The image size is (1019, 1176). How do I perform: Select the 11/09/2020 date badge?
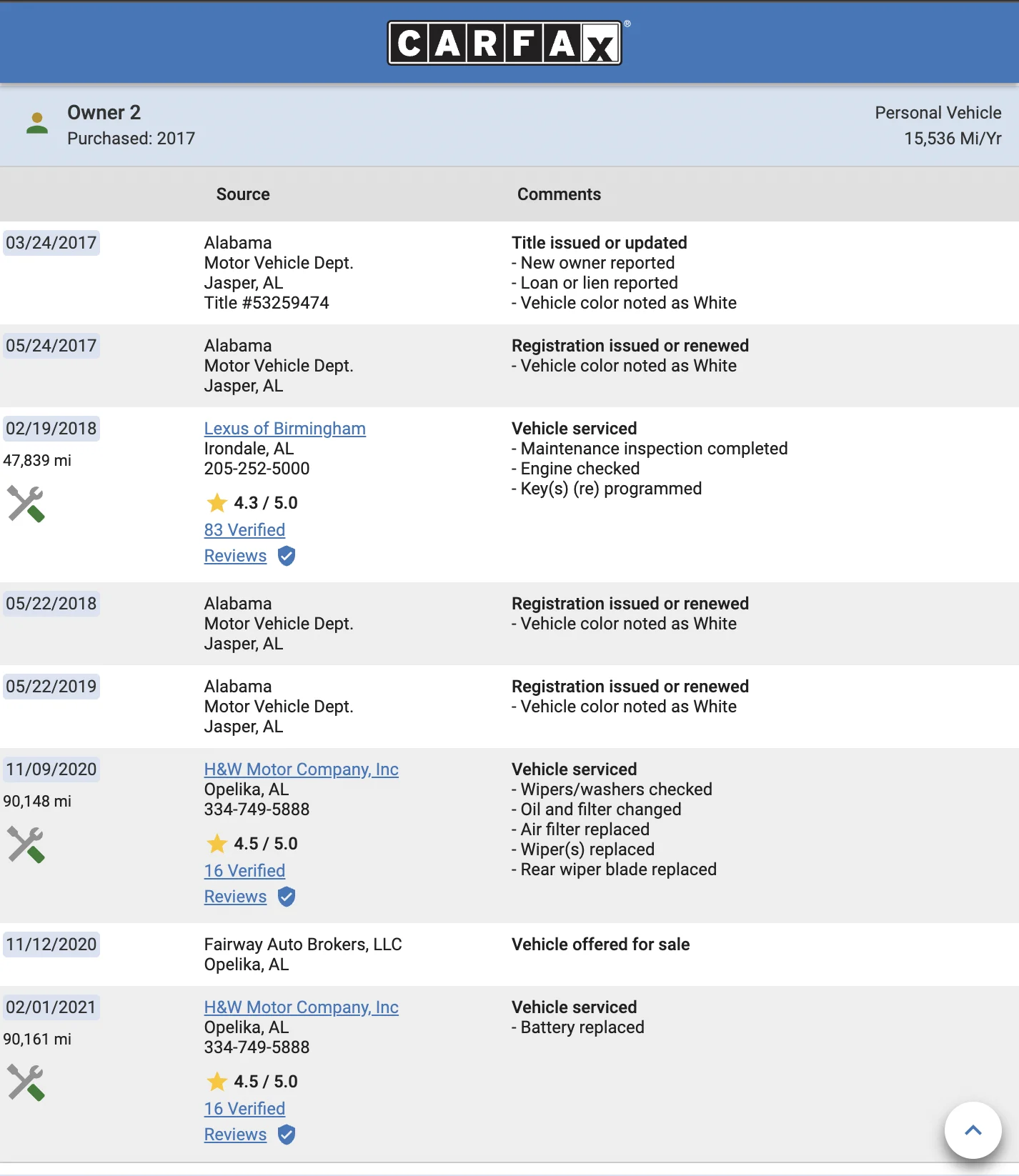51,769
